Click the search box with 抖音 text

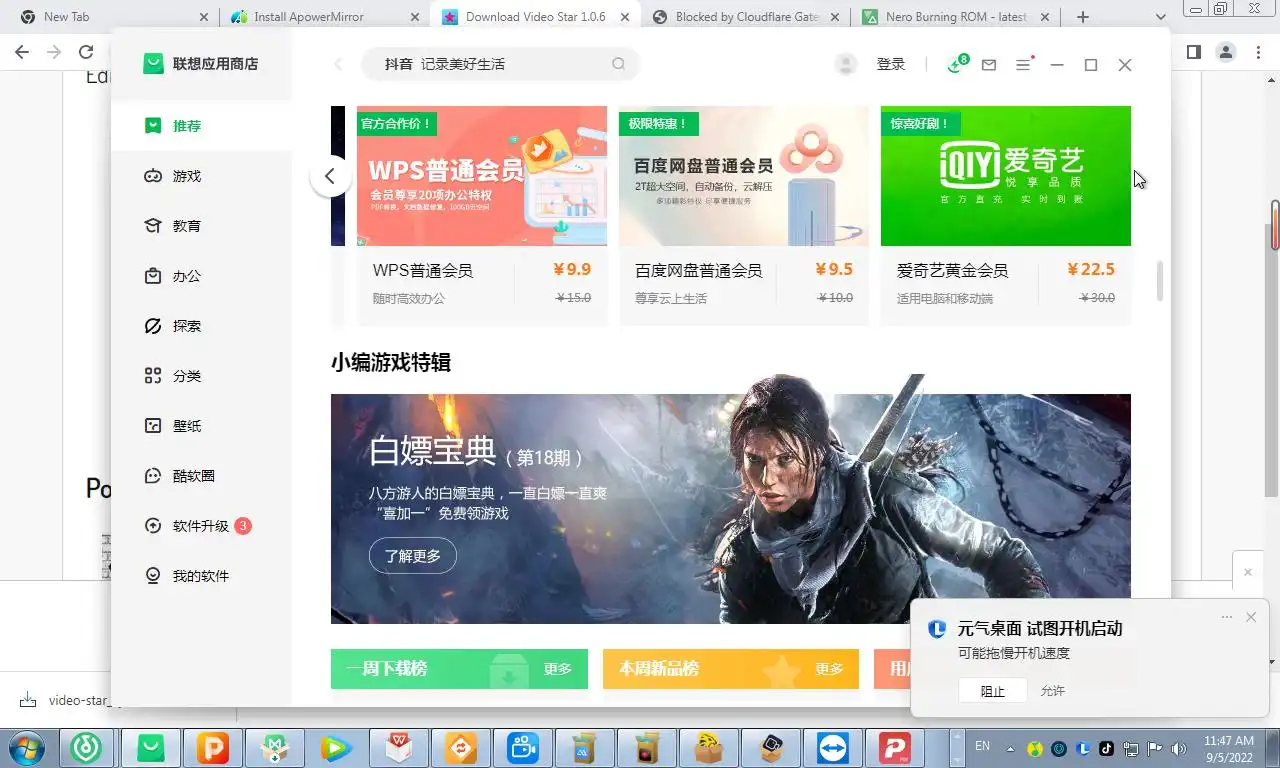[x=500, y=64]
